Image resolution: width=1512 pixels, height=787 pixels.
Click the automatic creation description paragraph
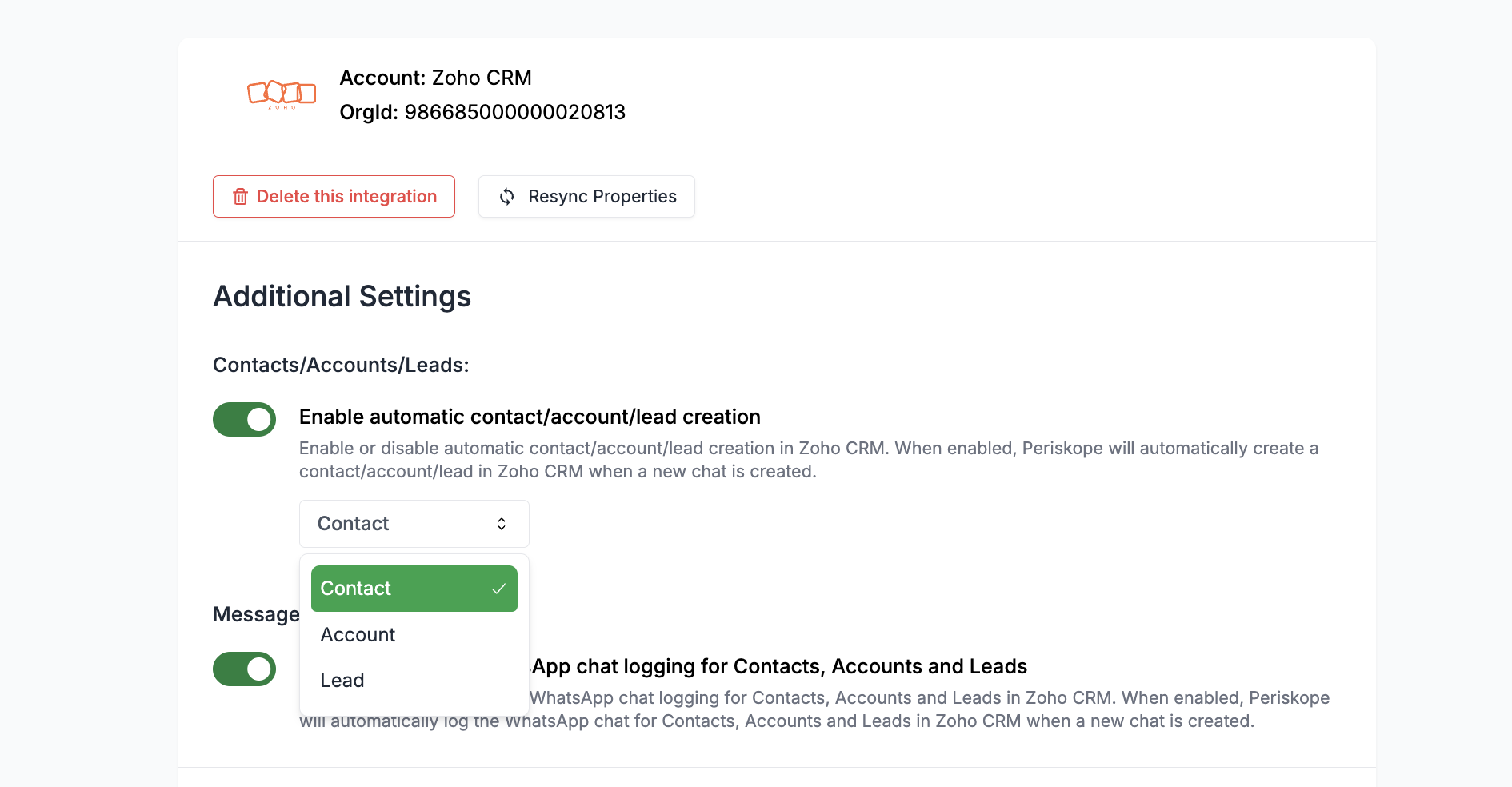808,460
